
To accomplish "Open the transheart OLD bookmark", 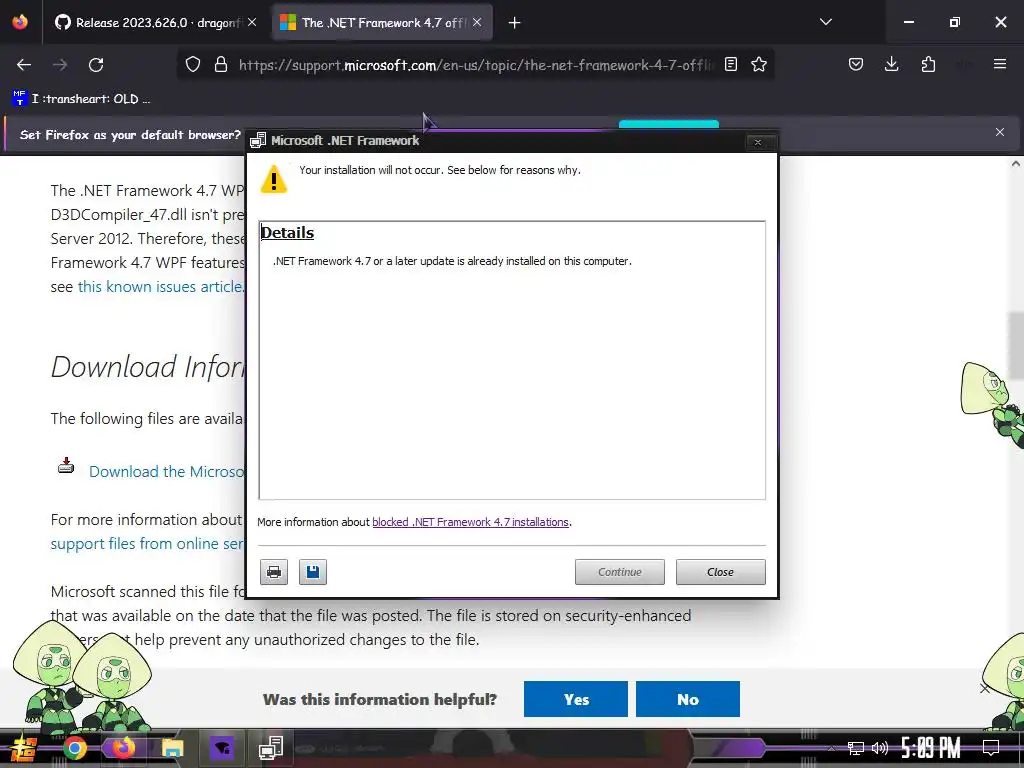I will [x=82, y=99].
